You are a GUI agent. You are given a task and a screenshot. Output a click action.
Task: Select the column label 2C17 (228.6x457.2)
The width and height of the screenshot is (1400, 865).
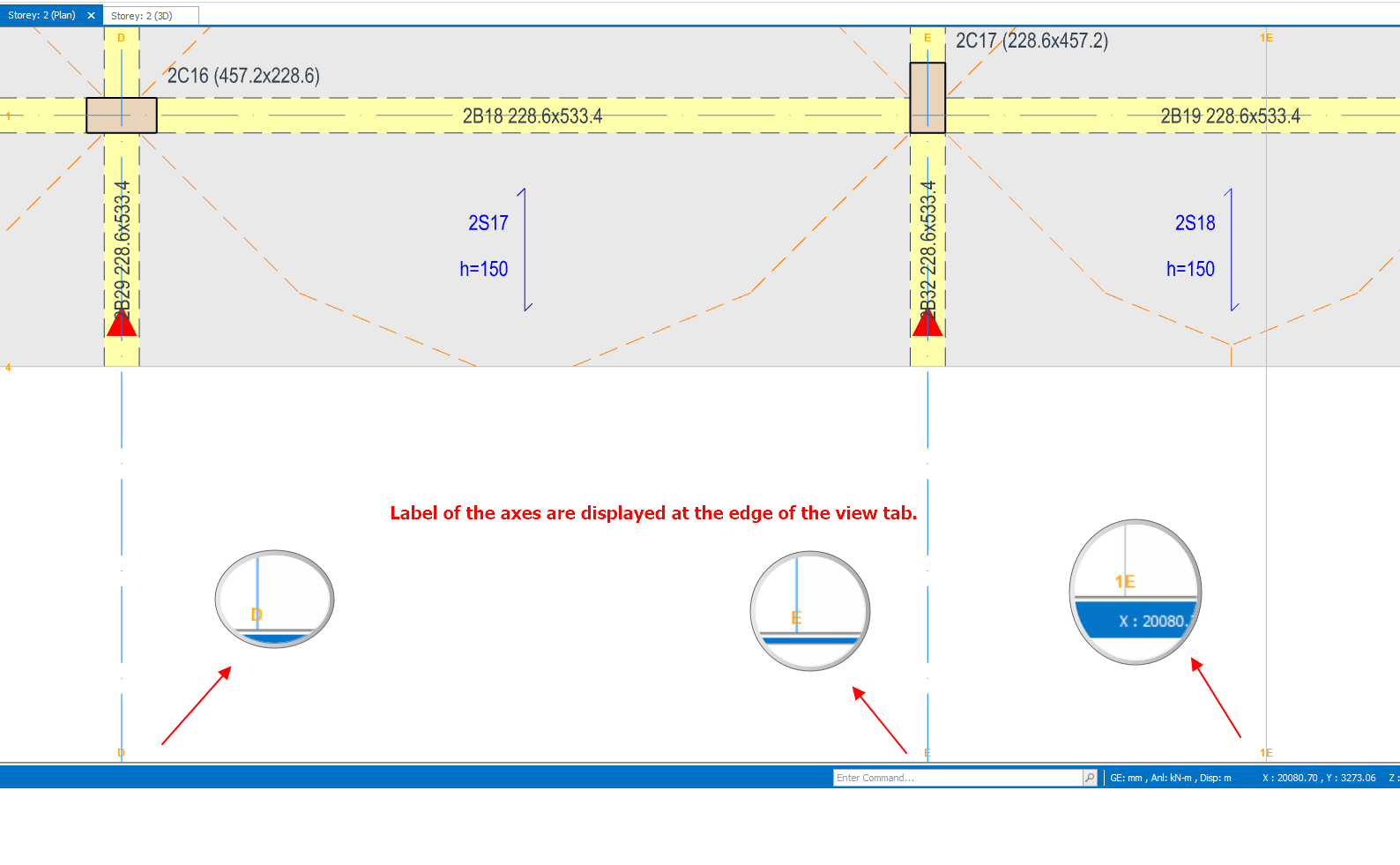coord(1031,41)
